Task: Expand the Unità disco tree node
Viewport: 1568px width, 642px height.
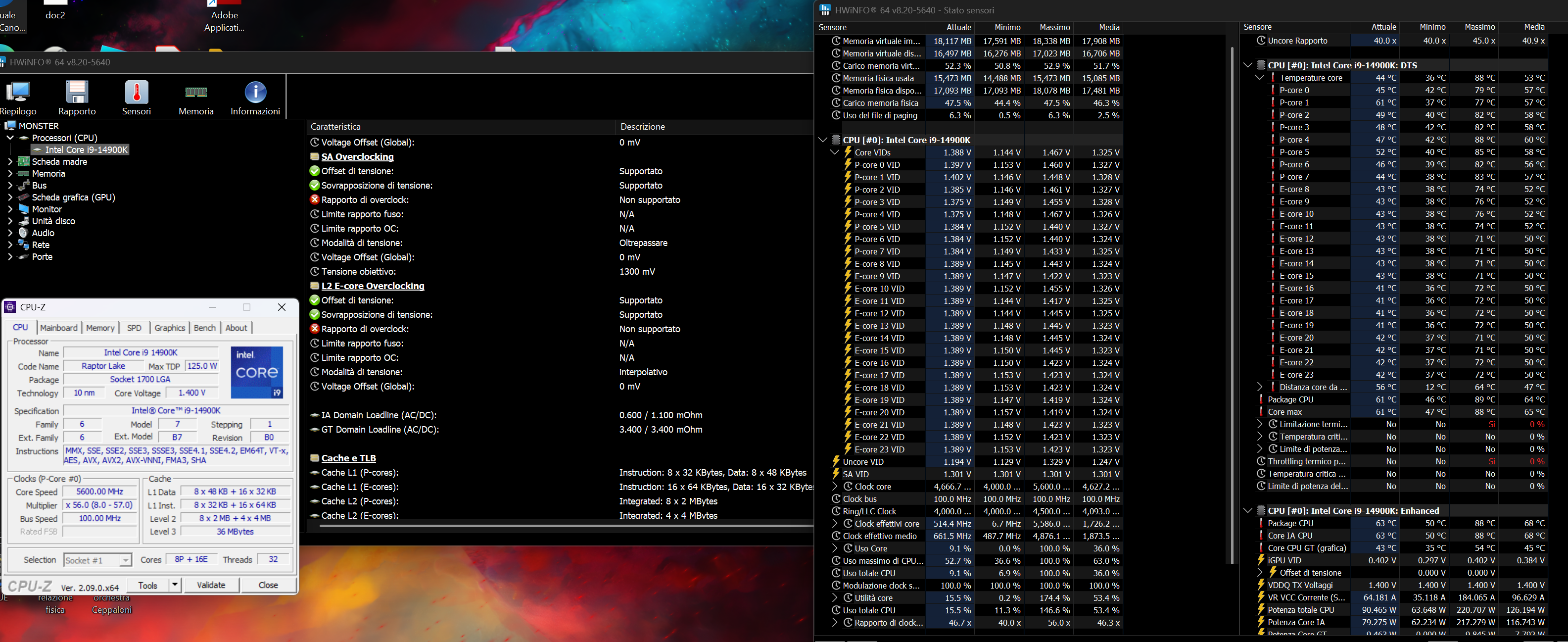Action: point(10,221)
